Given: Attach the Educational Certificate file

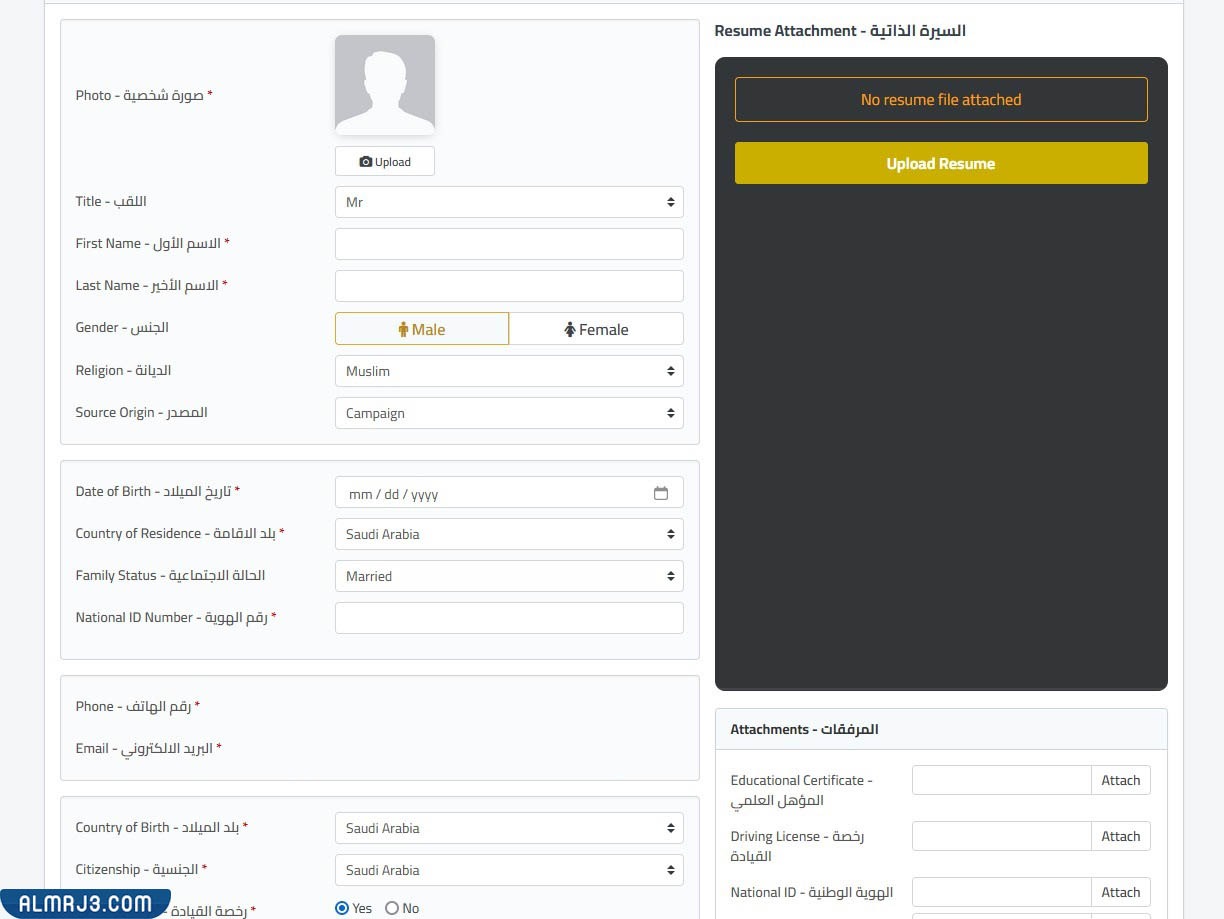Looking at the screenshot, I should coord(1120,780).
